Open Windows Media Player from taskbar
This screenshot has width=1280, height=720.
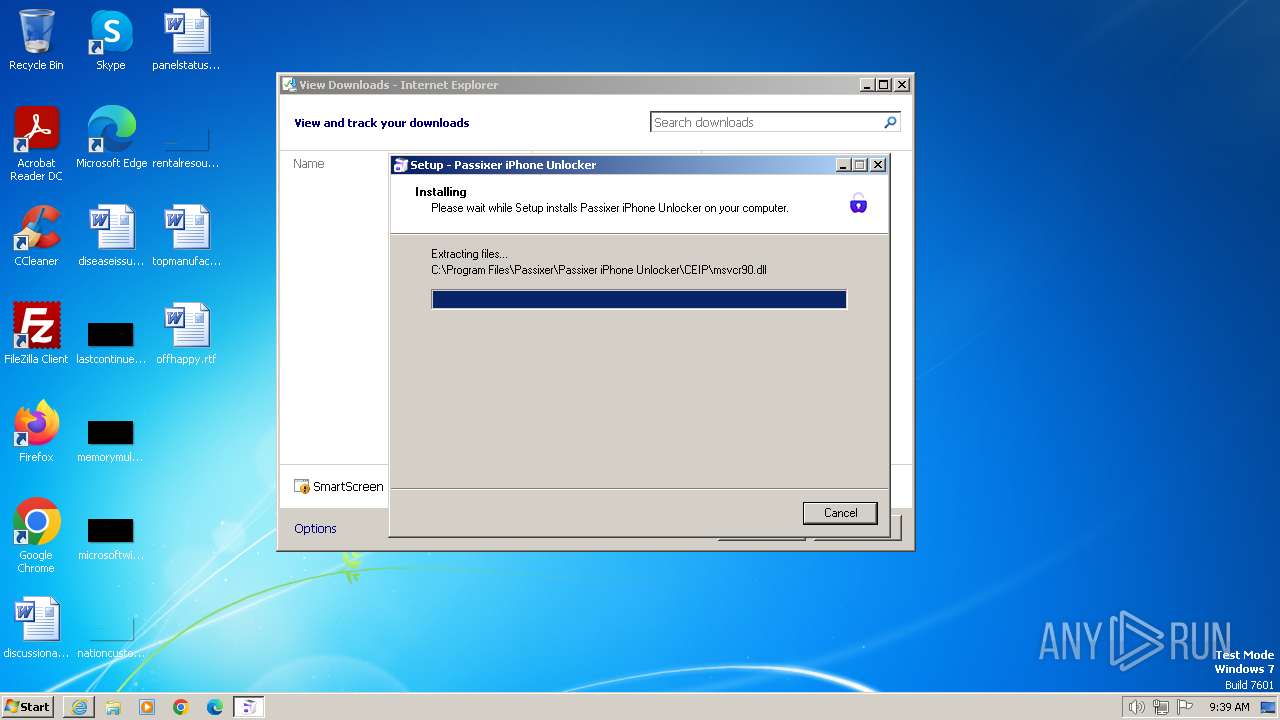pos(147,707)
